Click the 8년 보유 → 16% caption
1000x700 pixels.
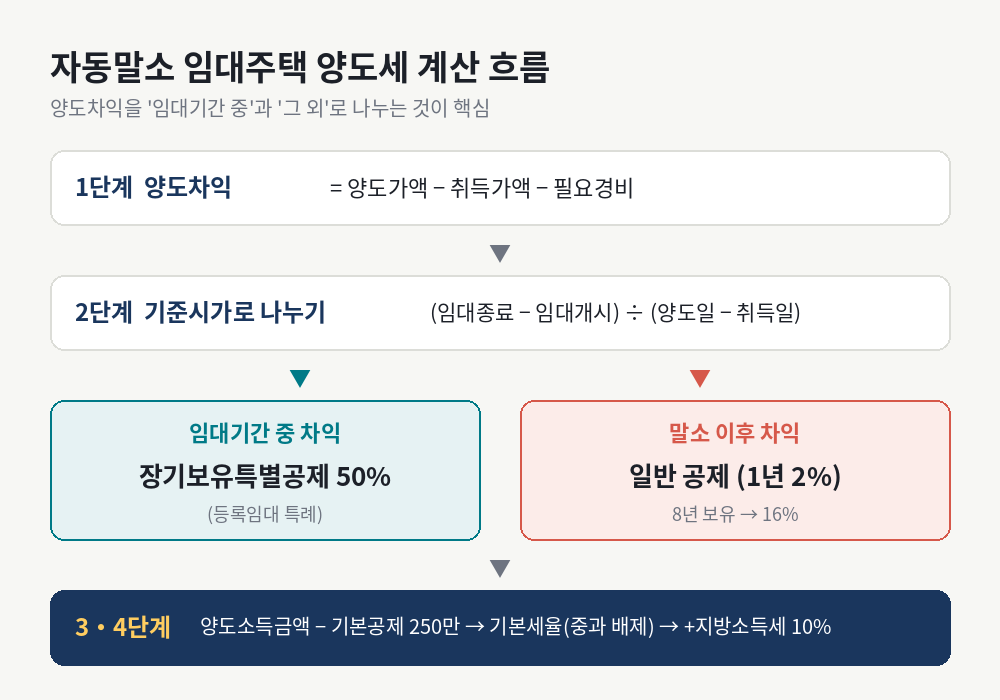(735, 514)
